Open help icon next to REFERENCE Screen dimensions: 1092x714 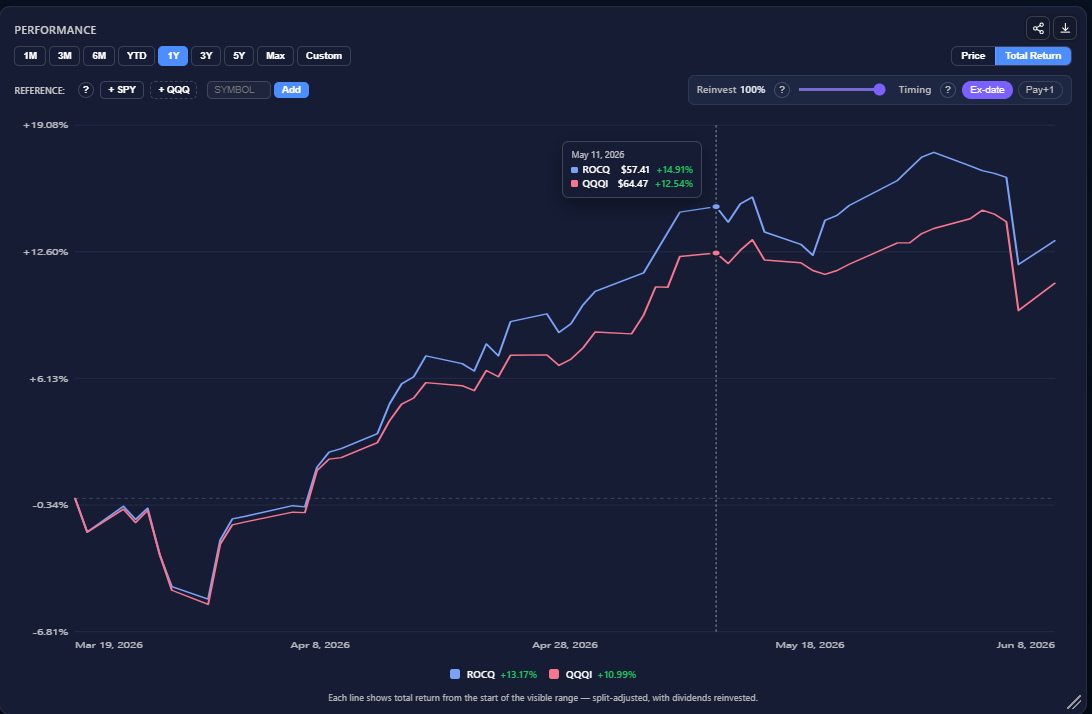coord(86,90)
